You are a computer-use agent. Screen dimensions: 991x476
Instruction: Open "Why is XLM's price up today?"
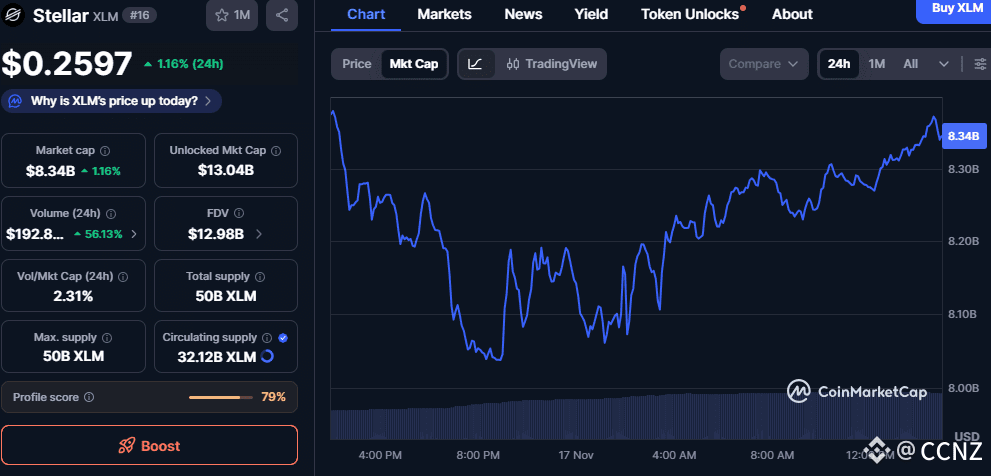click(x=112, y=101)
